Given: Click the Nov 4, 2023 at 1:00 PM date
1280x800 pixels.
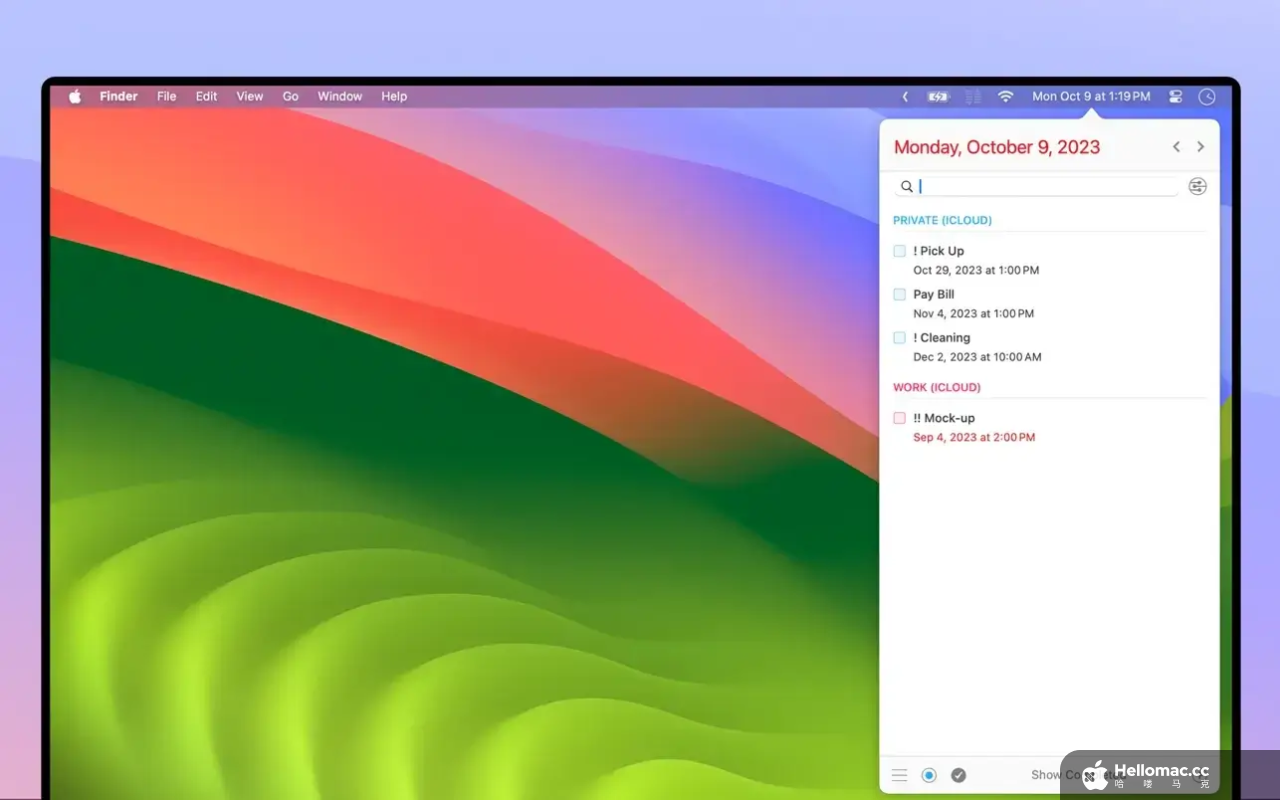Looking at the screenshot, I should pyautogui.click(x=973, y=313).
